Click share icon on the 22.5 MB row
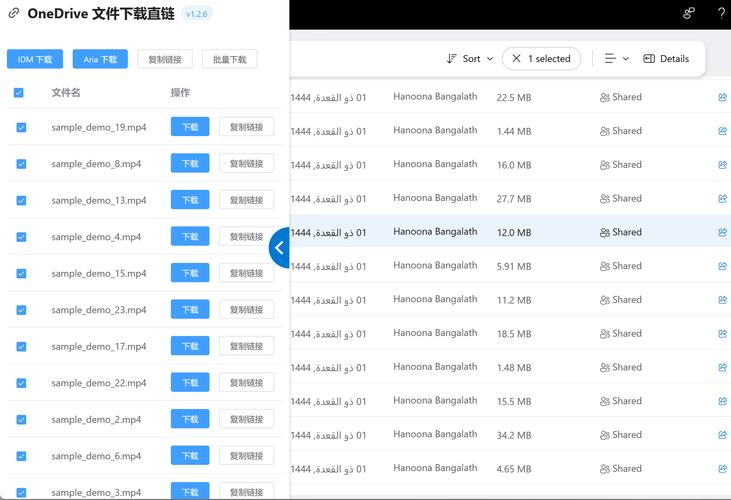The height and width of the screenshot is (500, 731). (x=722, y=98)
